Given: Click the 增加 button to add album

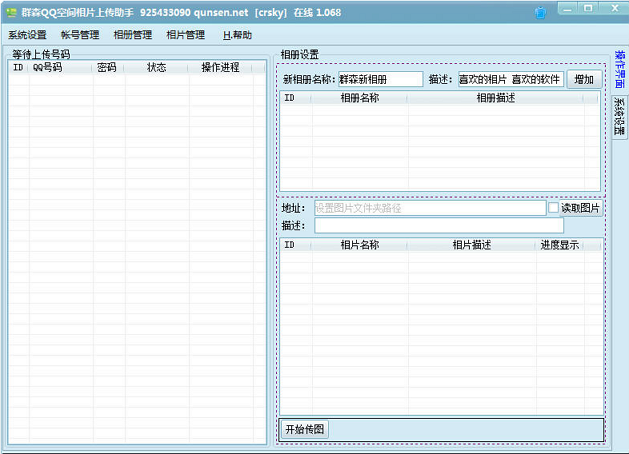Looking at the screenshot, I should (584, 79).
